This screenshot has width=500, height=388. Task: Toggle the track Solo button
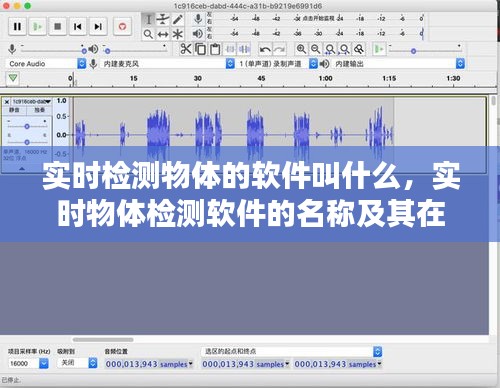(39, 110)
